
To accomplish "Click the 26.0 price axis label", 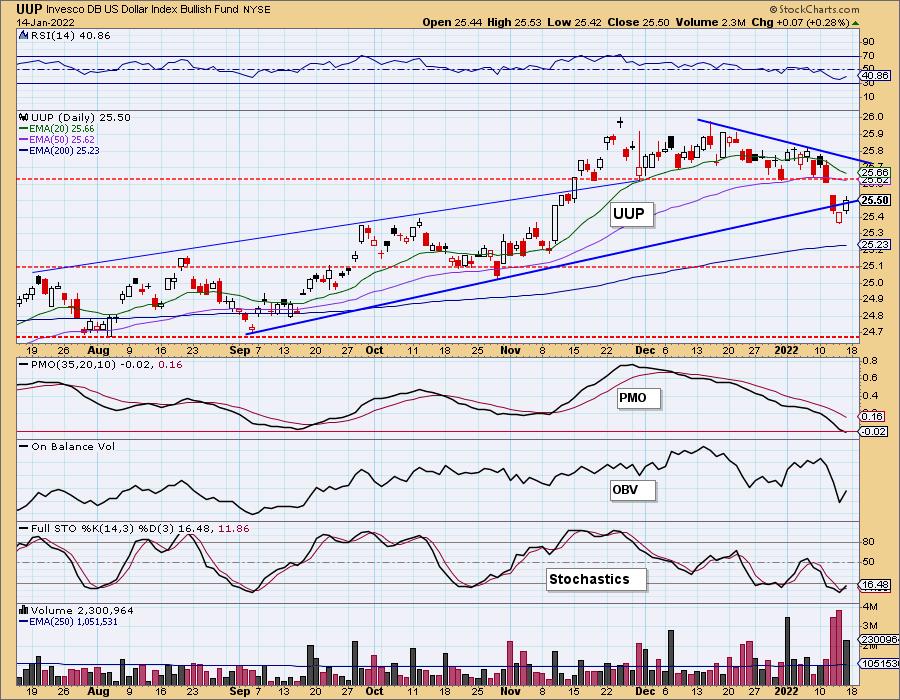I will point(873,117).
